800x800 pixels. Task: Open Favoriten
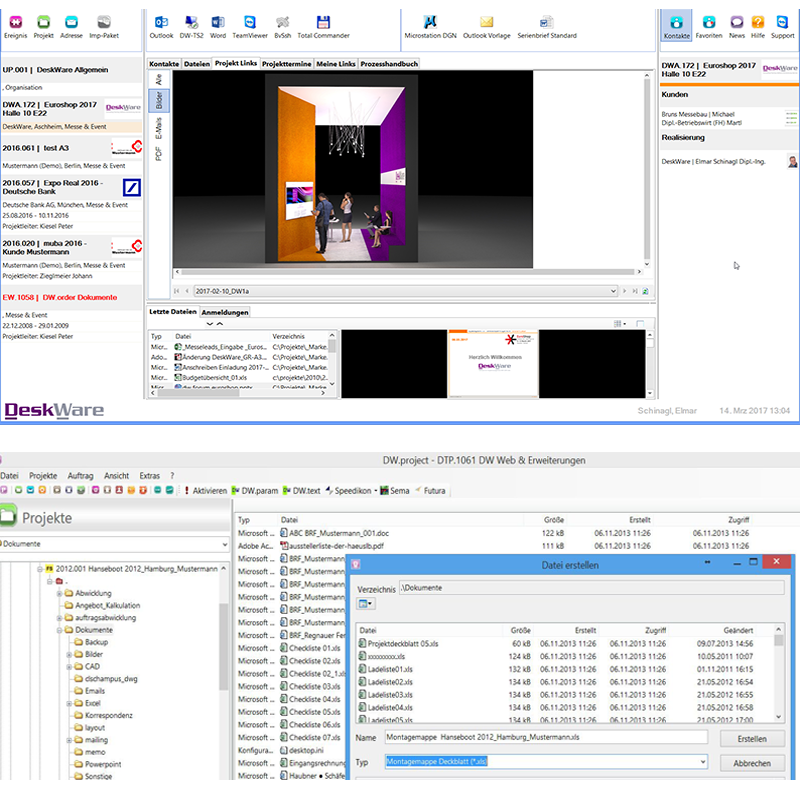coord(709,27)
